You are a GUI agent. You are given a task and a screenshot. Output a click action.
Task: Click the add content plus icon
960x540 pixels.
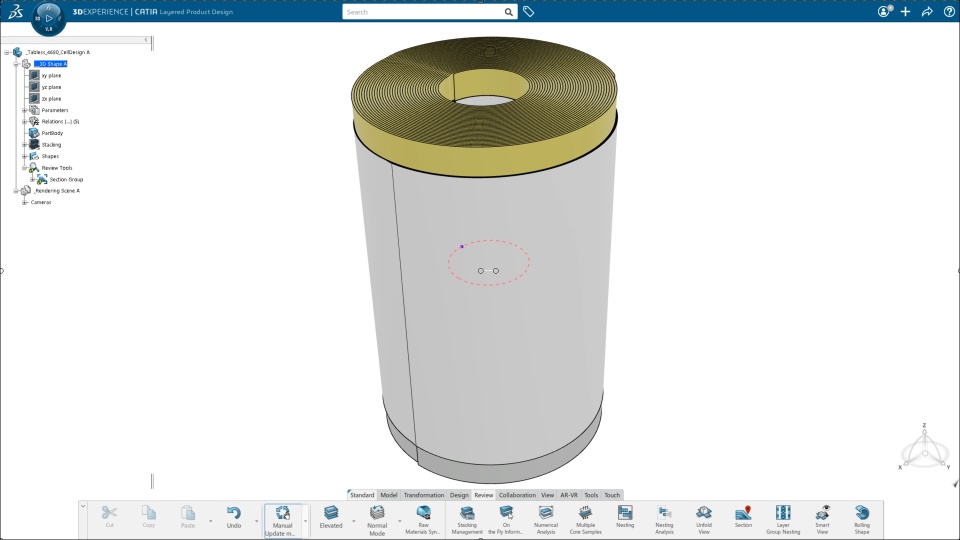[906, 12]
